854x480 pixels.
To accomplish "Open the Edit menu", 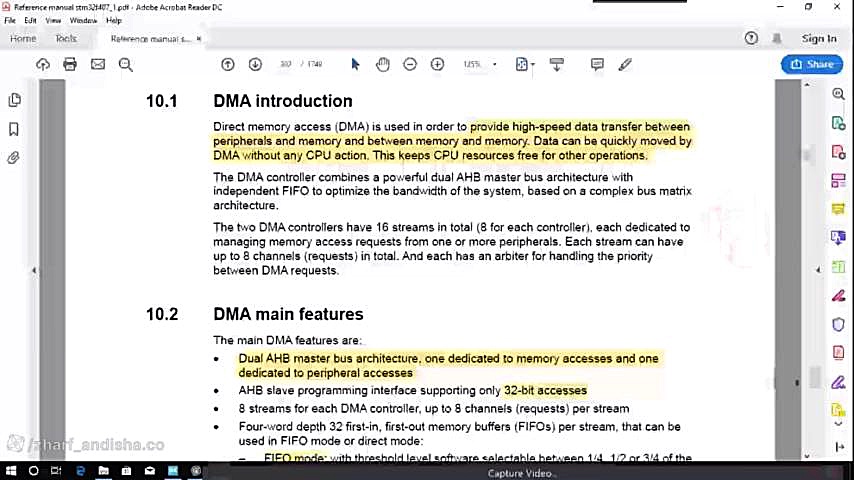I will pyautogui.click(x=30, y=21).
